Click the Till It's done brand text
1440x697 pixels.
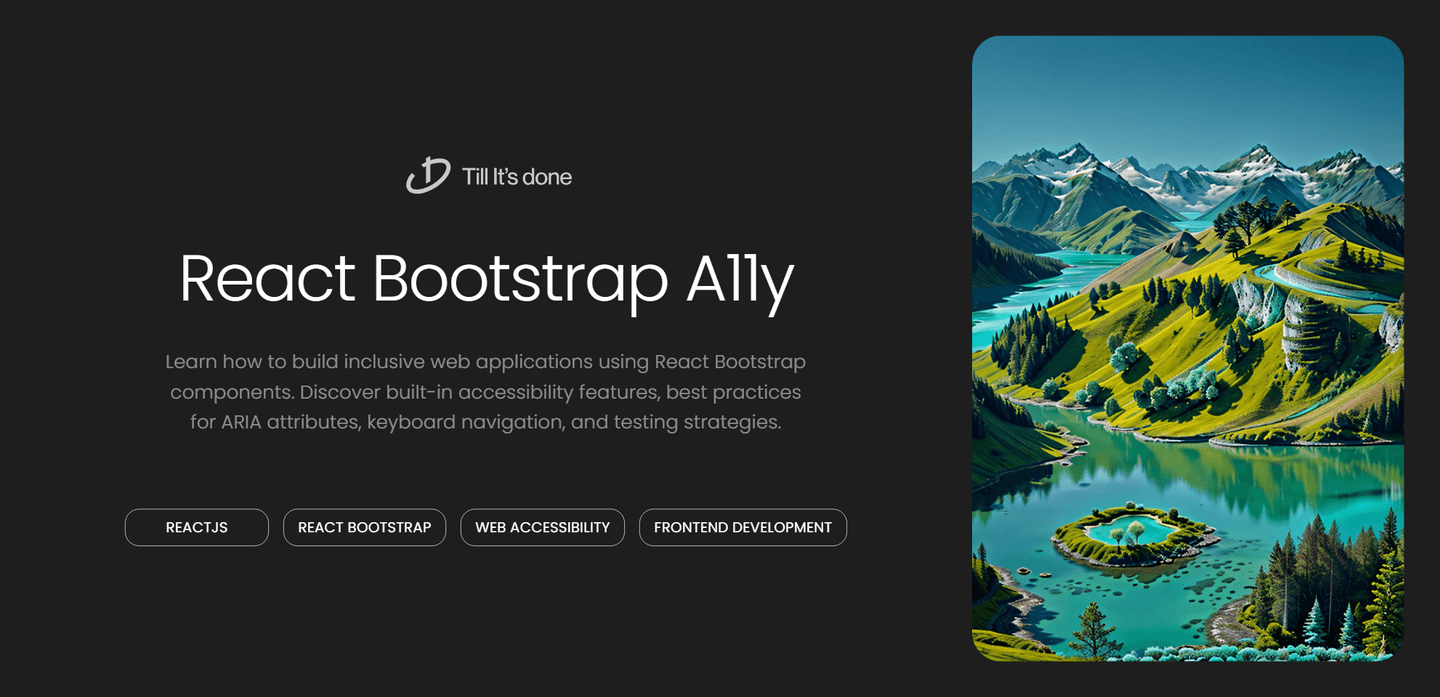pos(517,177)
